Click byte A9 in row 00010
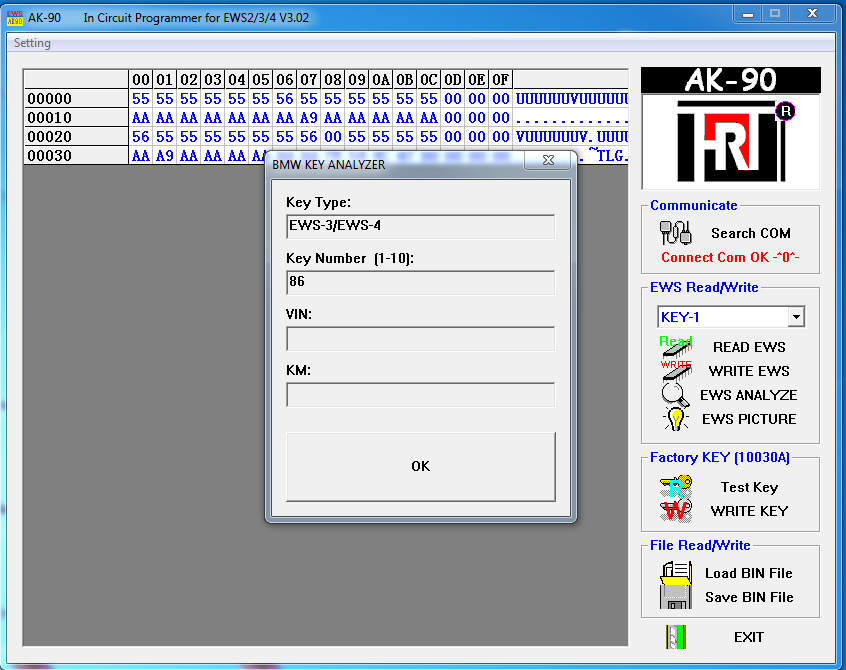Image resolution: width=846 pixels, height=670 pixels. tap(309, 118)
